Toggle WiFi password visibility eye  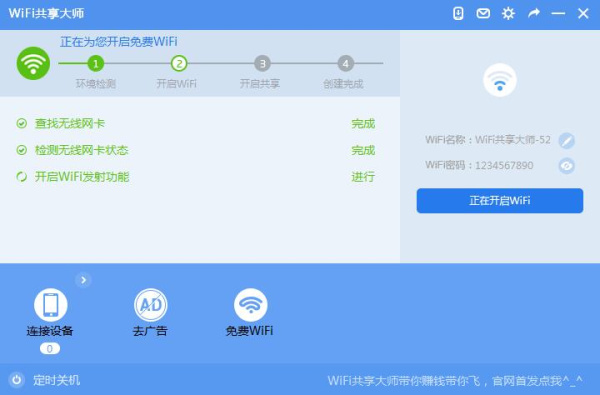coord(566,166)
